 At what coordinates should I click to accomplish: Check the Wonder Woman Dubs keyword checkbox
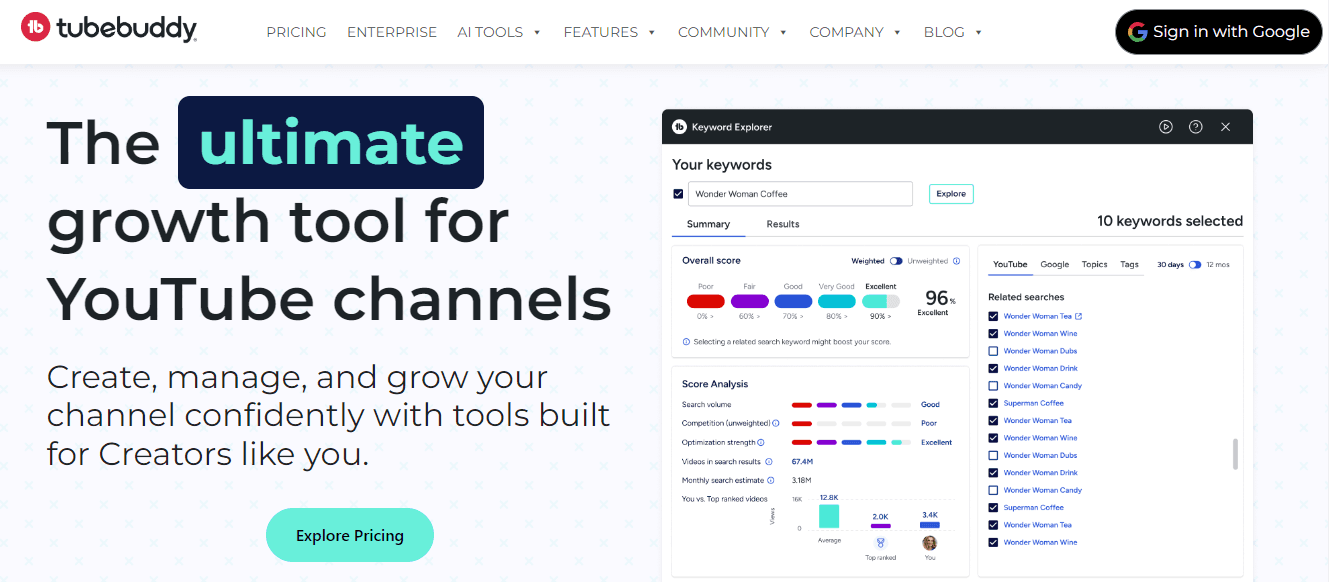point(993,350)
